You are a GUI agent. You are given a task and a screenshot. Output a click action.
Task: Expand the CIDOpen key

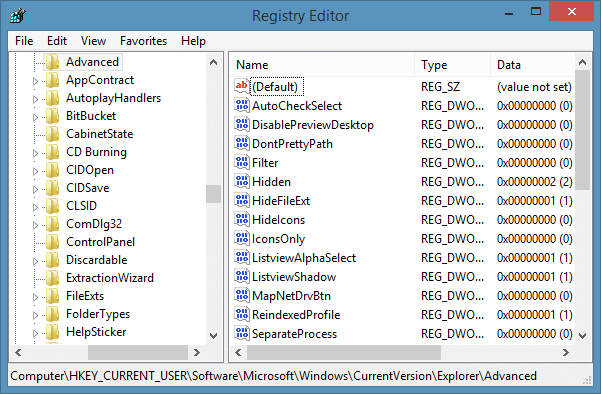pos(35,171)
